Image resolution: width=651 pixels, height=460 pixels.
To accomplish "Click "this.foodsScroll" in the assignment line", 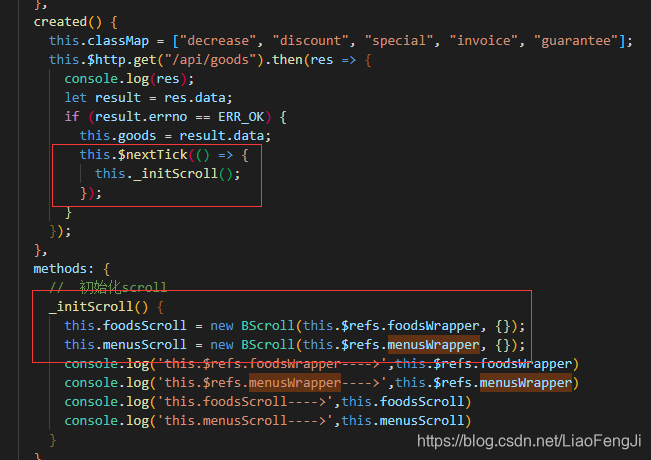I will [x=125, y=325].
